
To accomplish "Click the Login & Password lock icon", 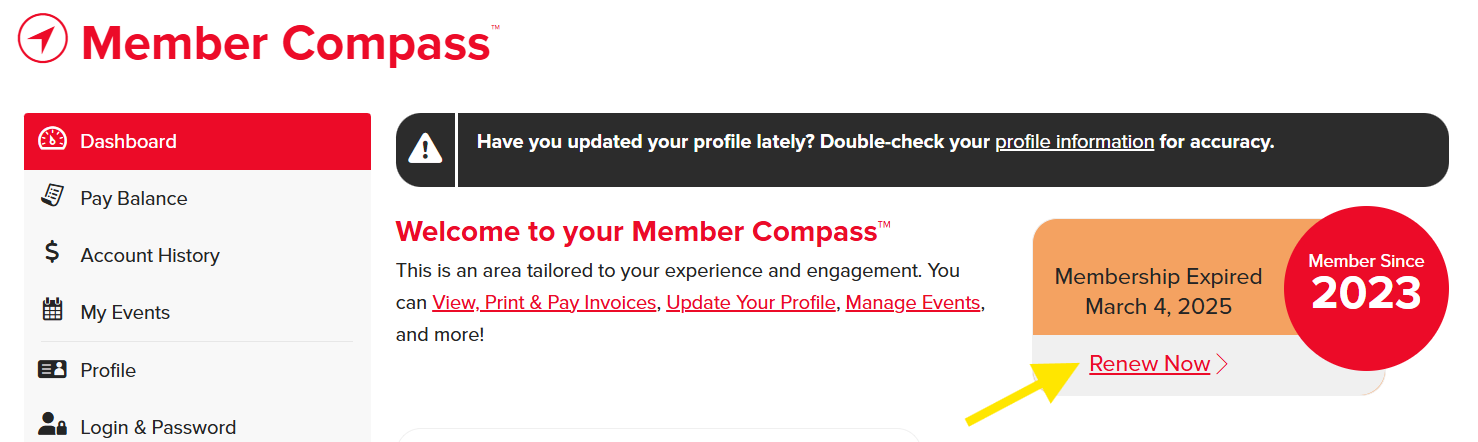I will (52, 425).
